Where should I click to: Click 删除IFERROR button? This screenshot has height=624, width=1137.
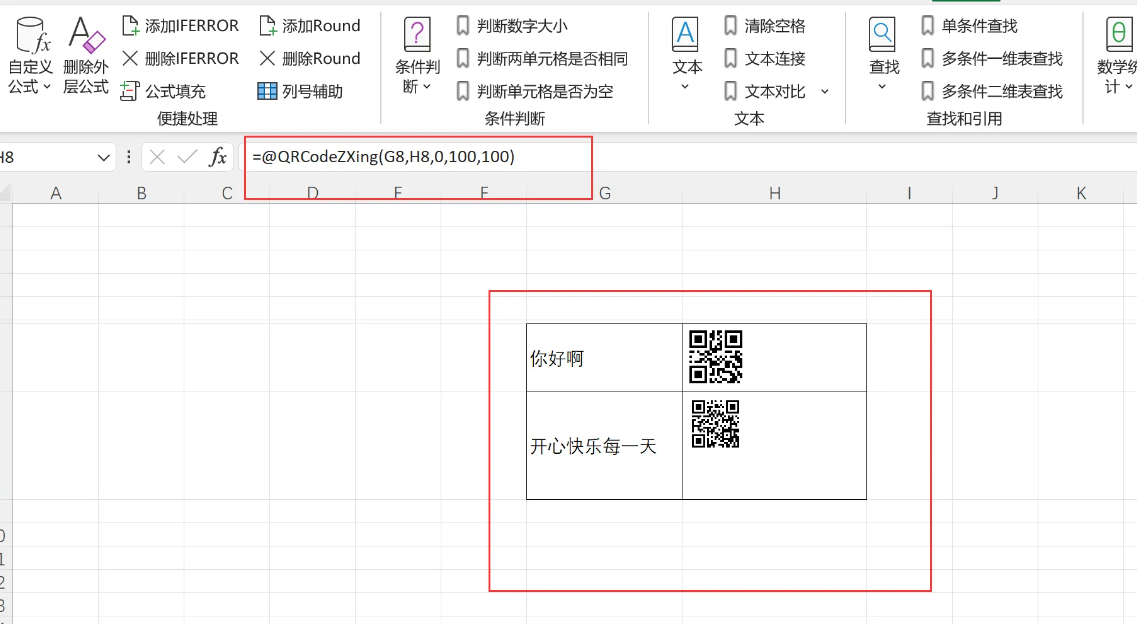click(180, 59)
